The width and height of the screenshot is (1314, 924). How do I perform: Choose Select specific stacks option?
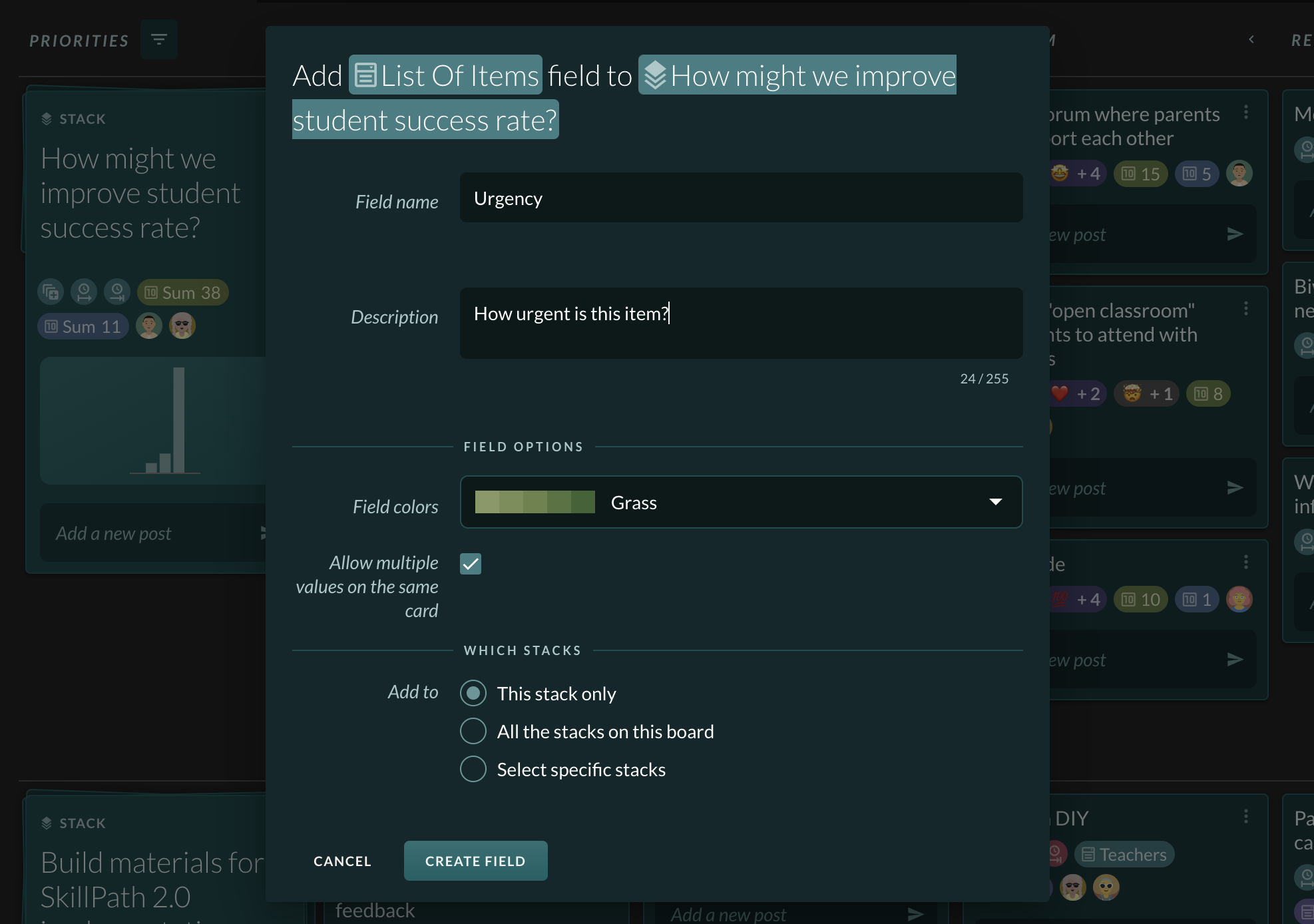[x=473, y=769]
